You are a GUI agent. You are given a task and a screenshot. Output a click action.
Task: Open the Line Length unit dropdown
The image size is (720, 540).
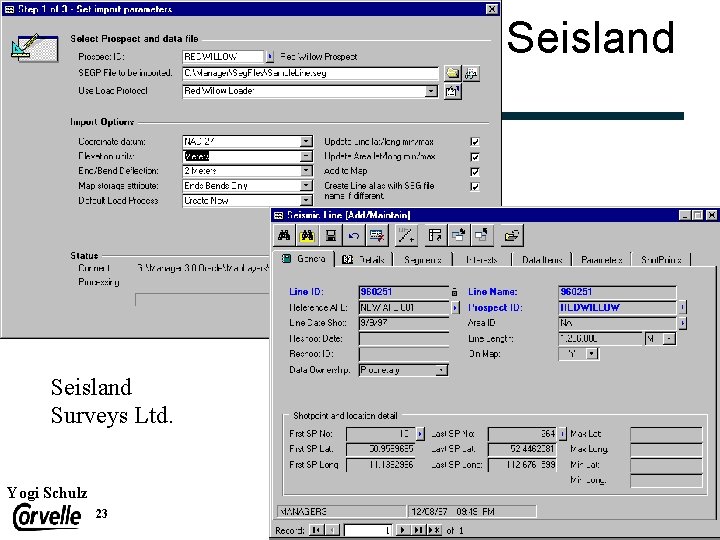click(x=669, y=339)
